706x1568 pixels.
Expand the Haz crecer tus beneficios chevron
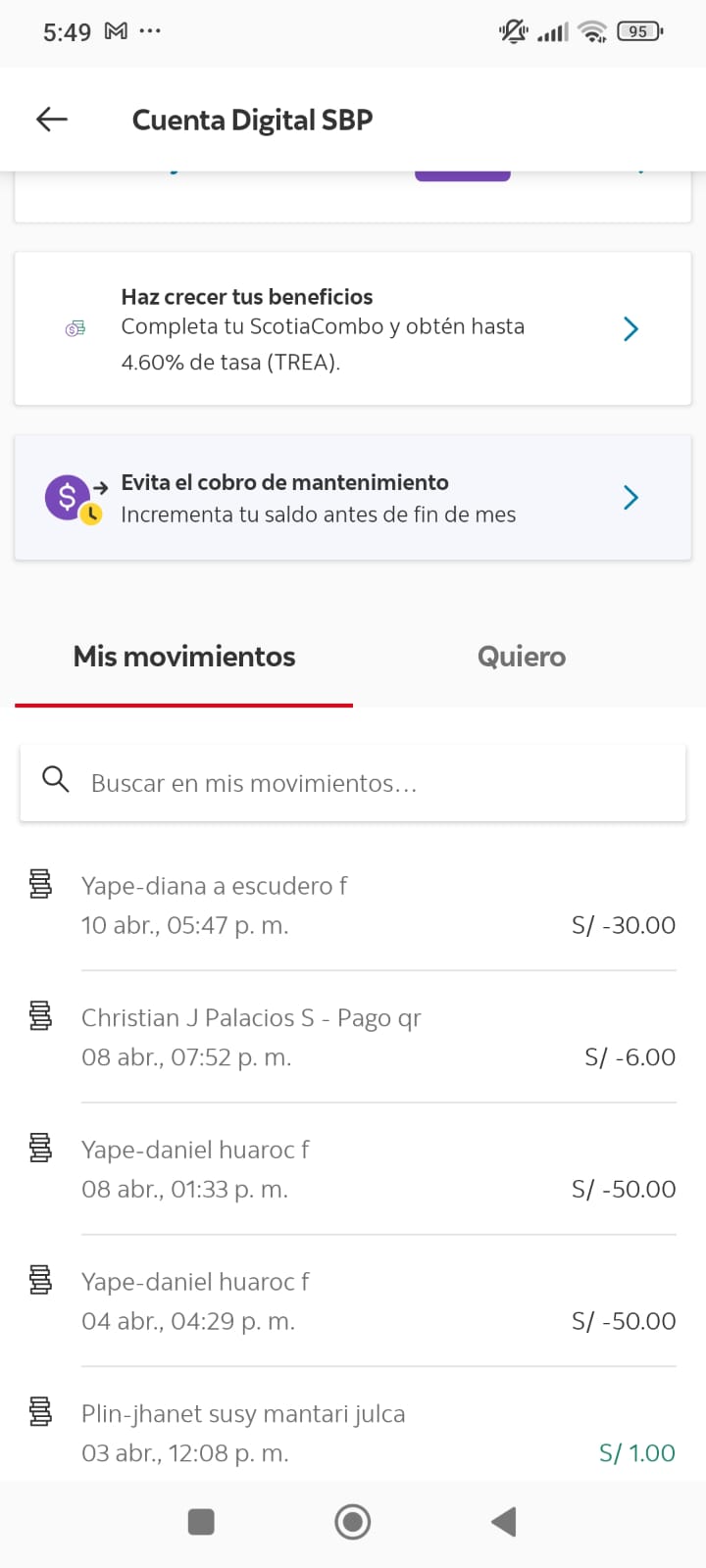tap(630, 329)
